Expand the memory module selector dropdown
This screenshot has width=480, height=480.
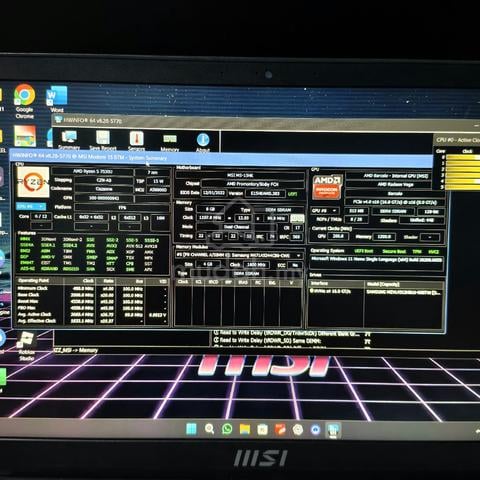click(x=239, y=255)
